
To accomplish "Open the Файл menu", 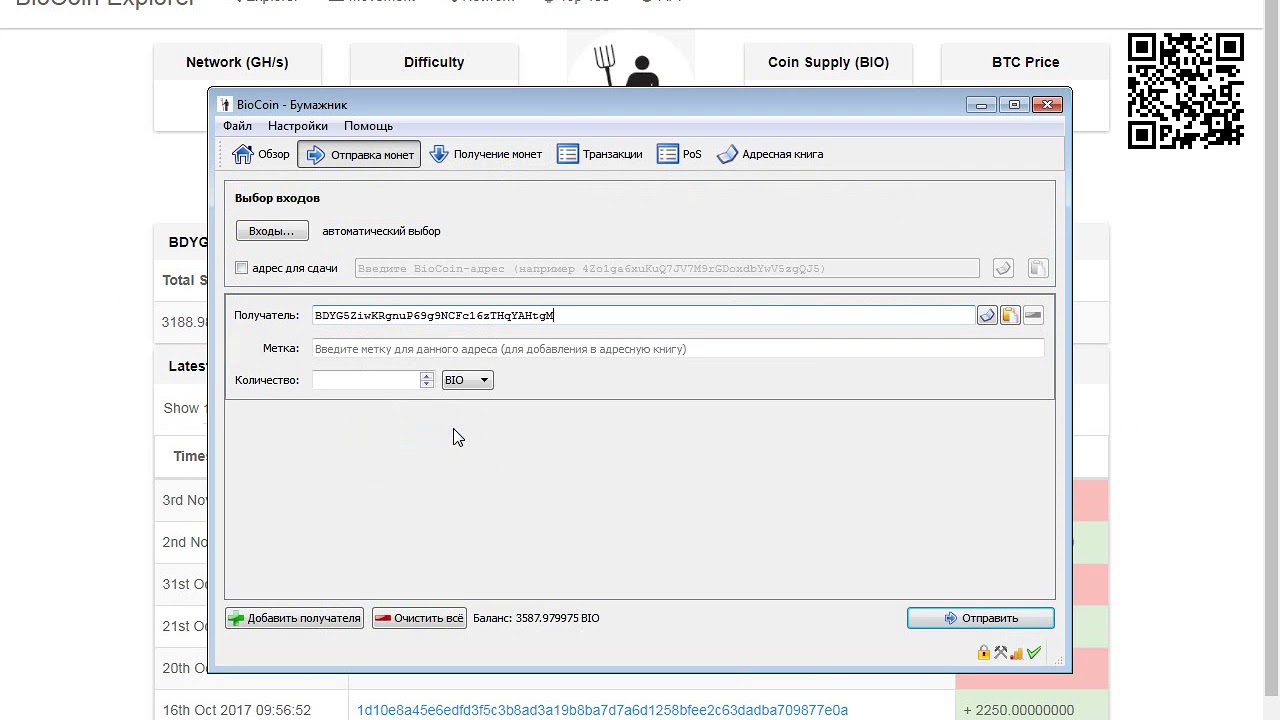I will coord(237,126).
